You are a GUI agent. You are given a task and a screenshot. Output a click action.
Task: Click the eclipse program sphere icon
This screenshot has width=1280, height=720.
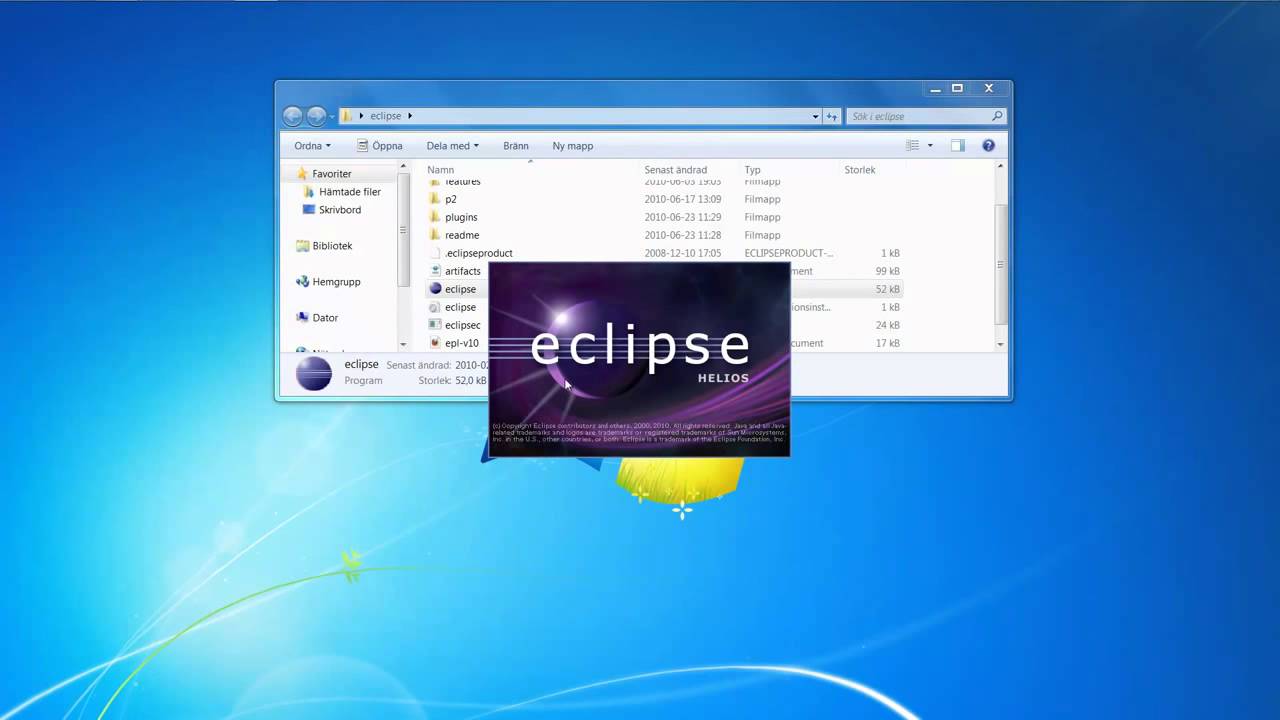click(x=435, y=289)
